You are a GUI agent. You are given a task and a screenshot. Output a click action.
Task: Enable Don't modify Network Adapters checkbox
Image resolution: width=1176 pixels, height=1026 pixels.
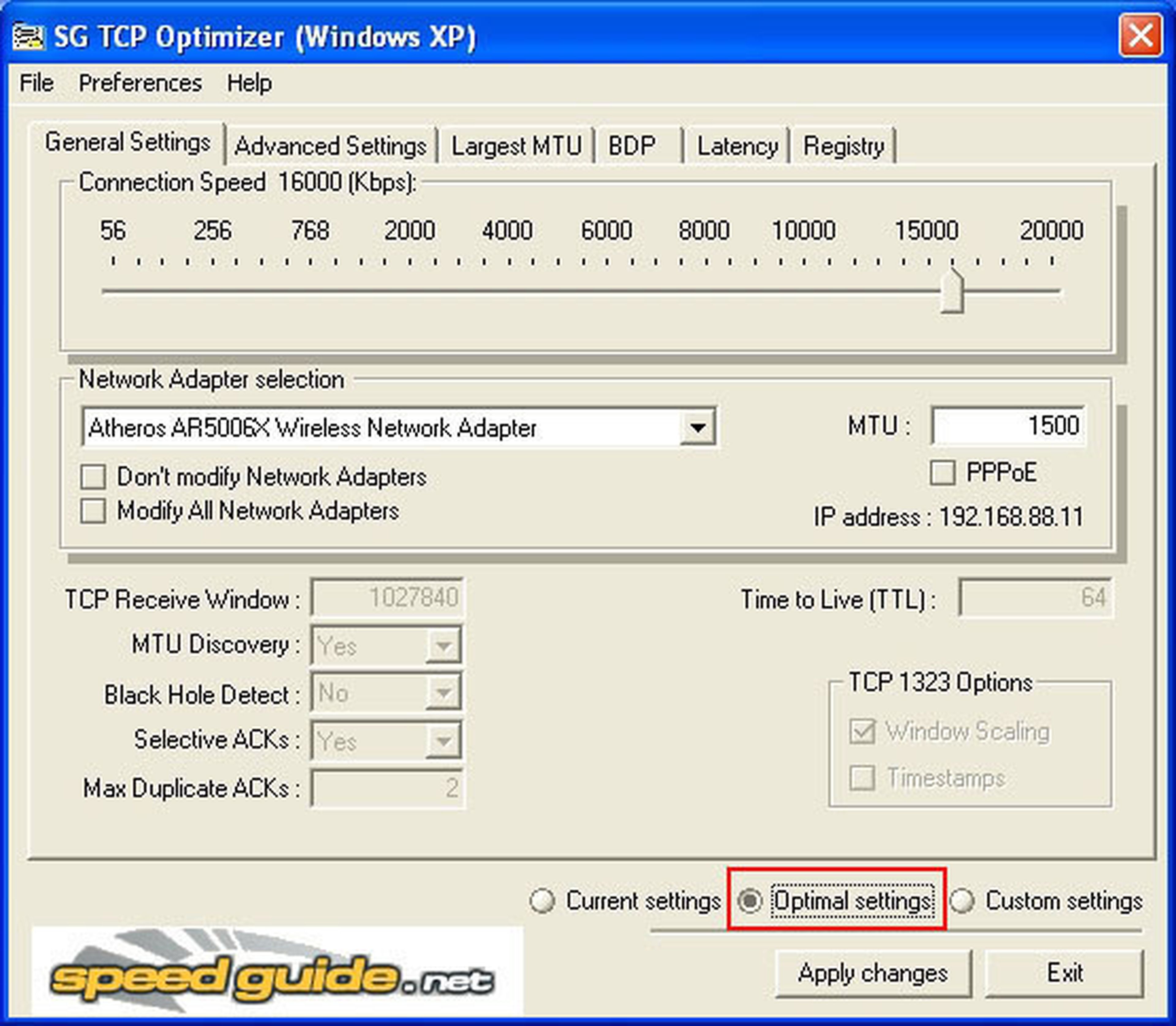[93, 476]
